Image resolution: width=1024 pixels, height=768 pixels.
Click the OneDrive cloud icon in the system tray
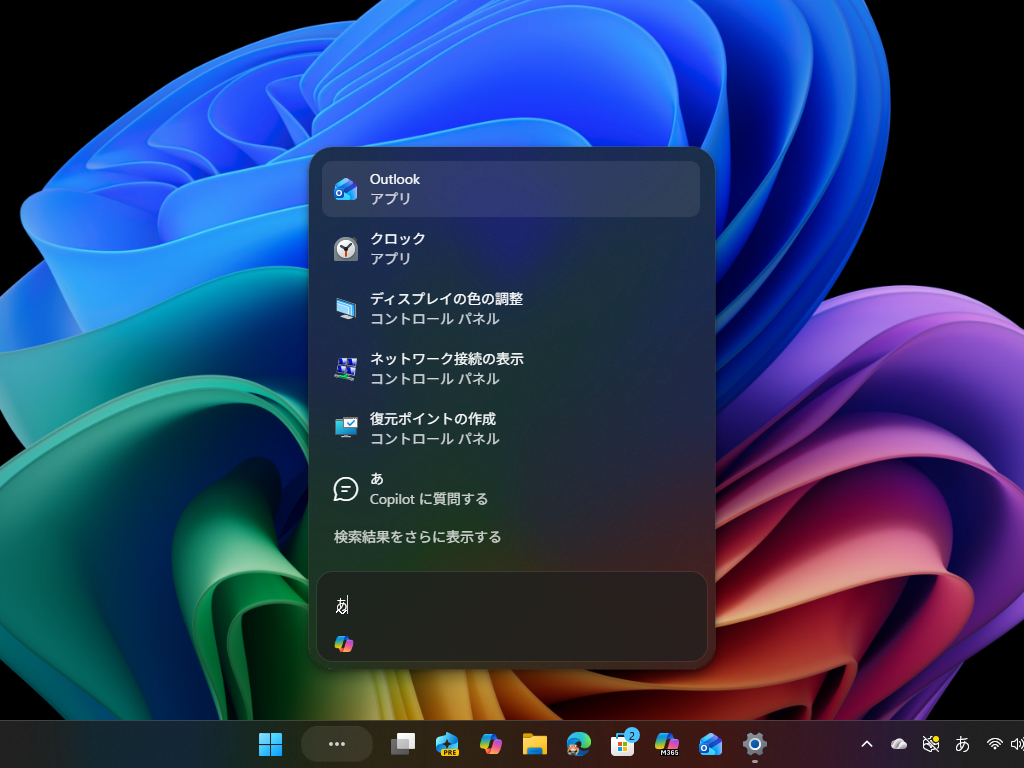pyautogui.click(x=899, y=744)
